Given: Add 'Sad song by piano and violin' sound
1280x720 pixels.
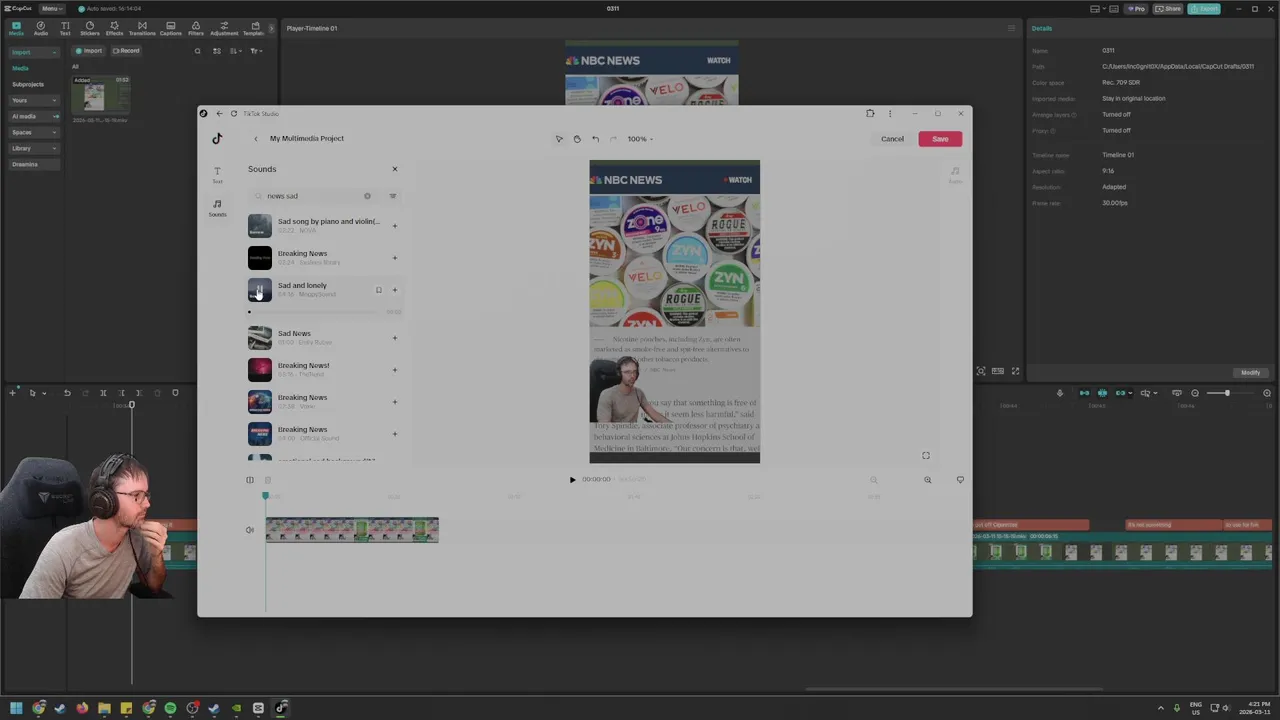Looking at the screenshot, I should click(394, 226).
